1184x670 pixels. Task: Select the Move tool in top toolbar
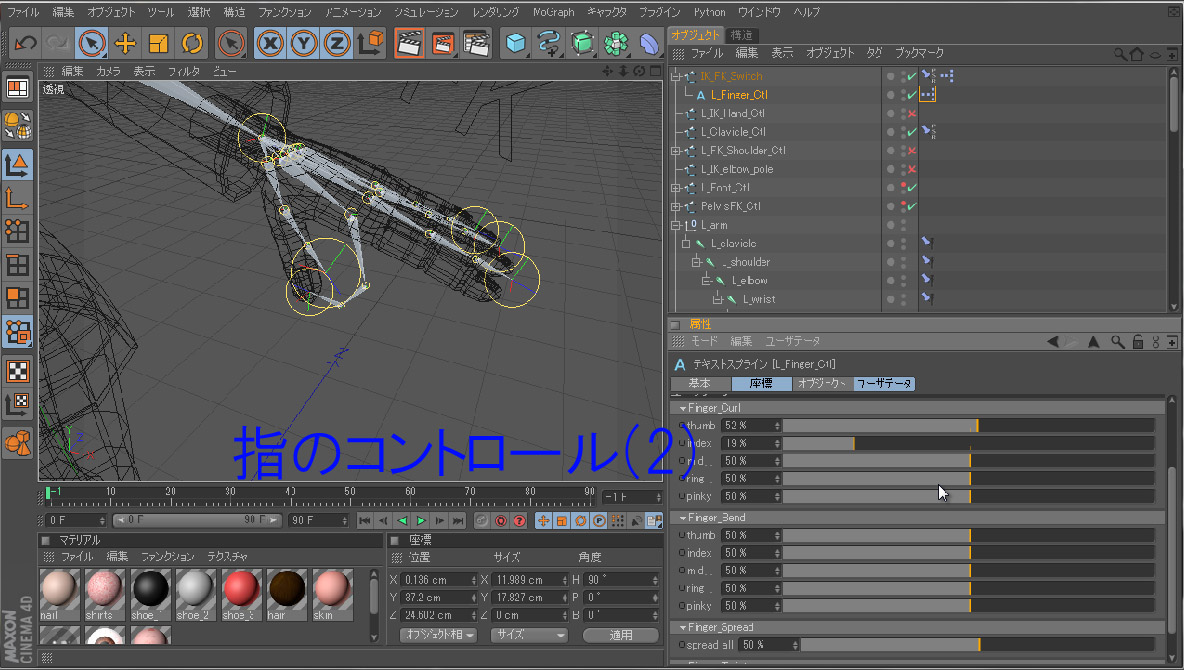click(125, 43)
